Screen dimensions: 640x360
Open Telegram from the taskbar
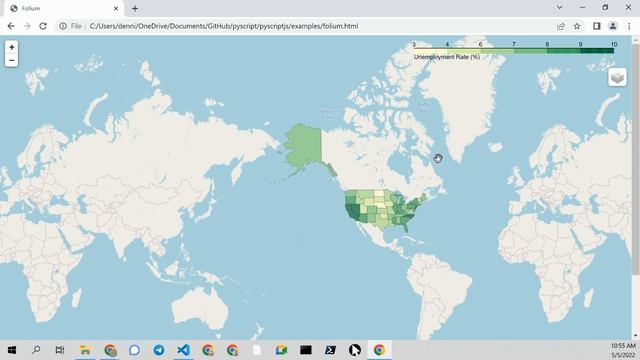point(159,350)
